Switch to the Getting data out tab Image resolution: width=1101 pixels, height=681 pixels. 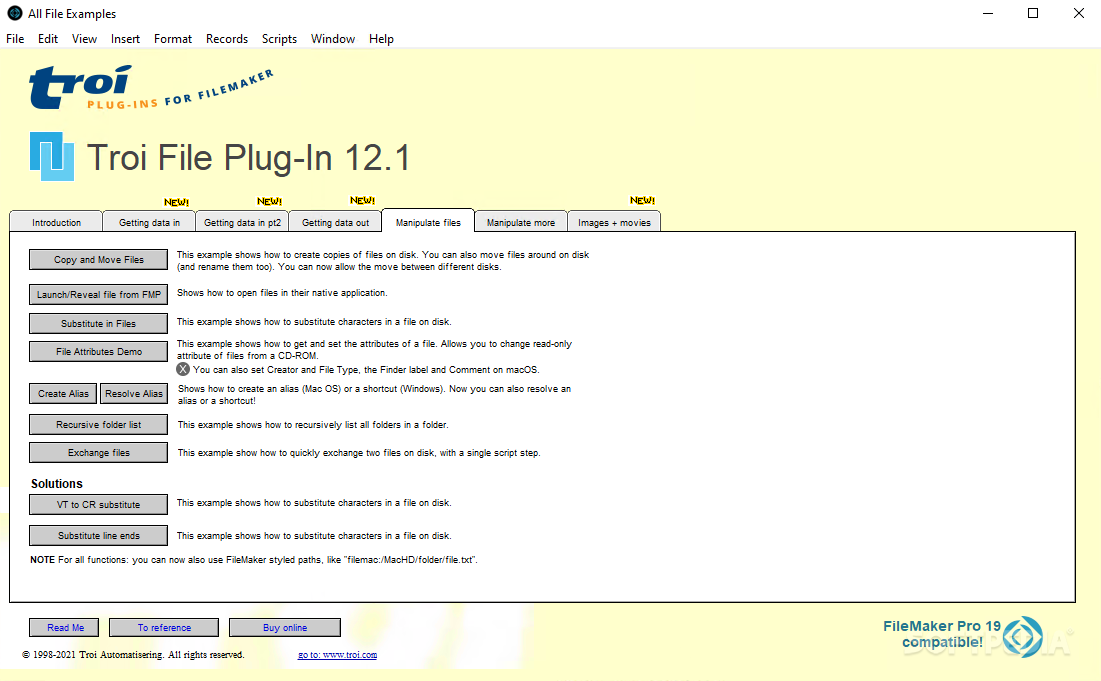pyautogui.click(x=336, y=222)
